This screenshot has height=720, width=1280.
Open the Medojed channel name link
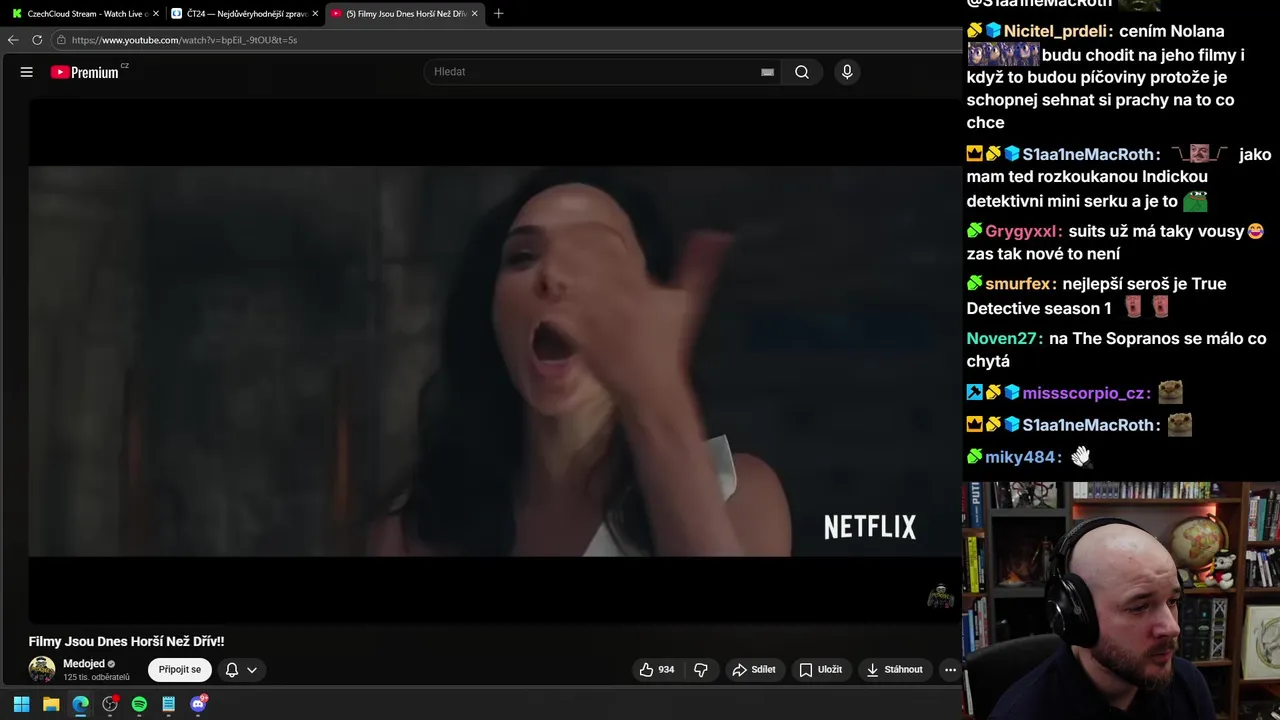coord(84,664)
